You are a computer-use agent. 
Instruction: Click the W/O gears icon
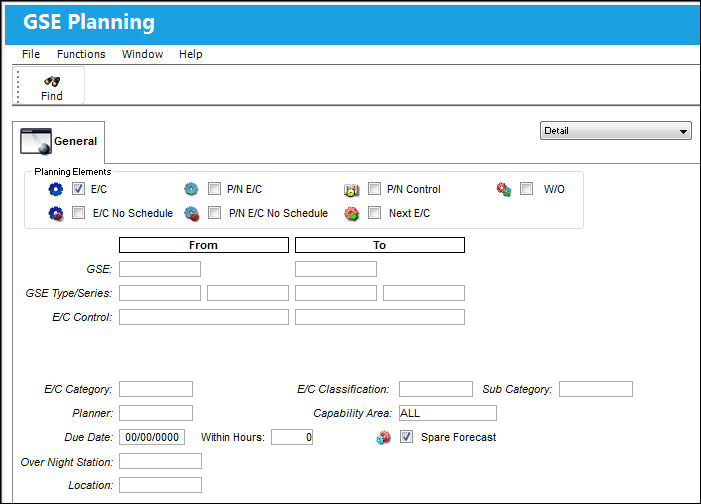[x=504, y=189]
